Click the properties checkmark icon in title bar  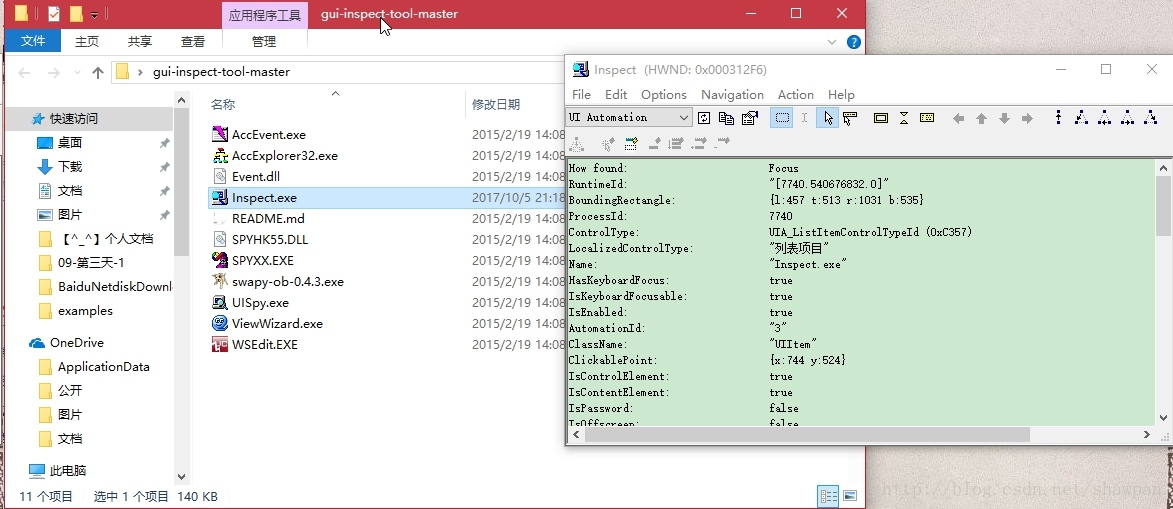(x=54, y=13)
